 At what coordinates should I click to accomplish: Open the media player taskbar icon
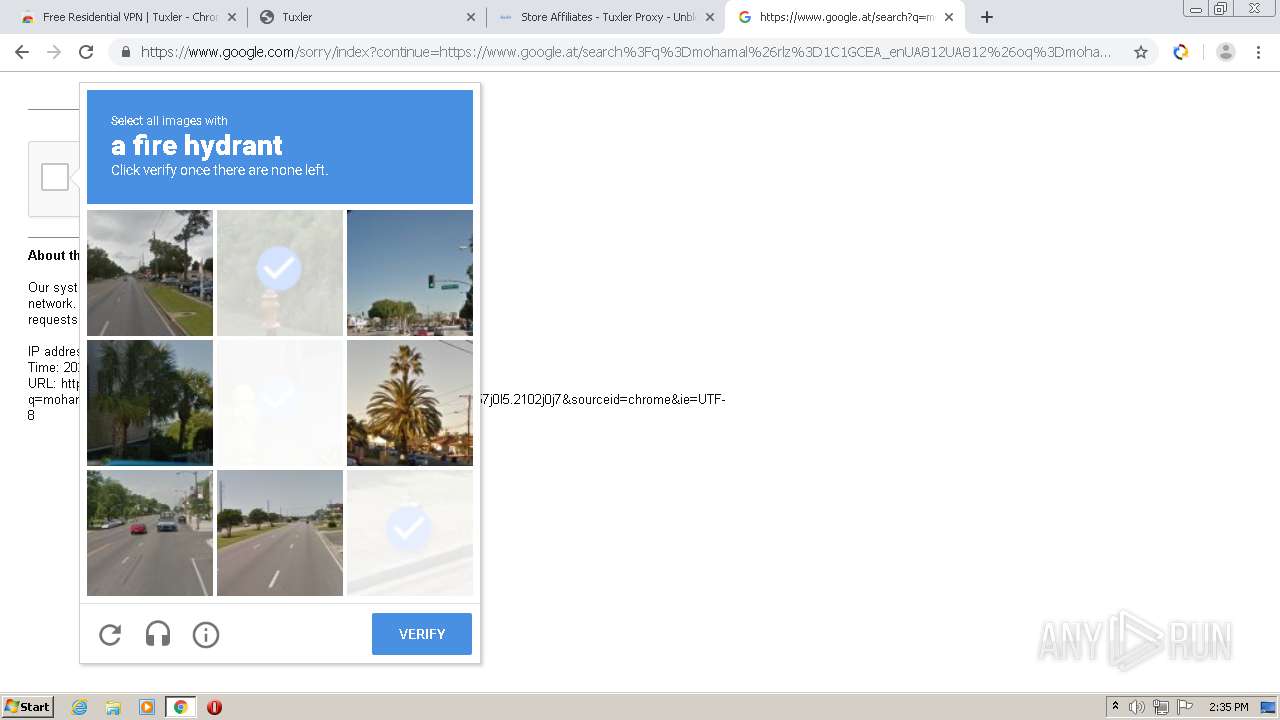[147, 707]
